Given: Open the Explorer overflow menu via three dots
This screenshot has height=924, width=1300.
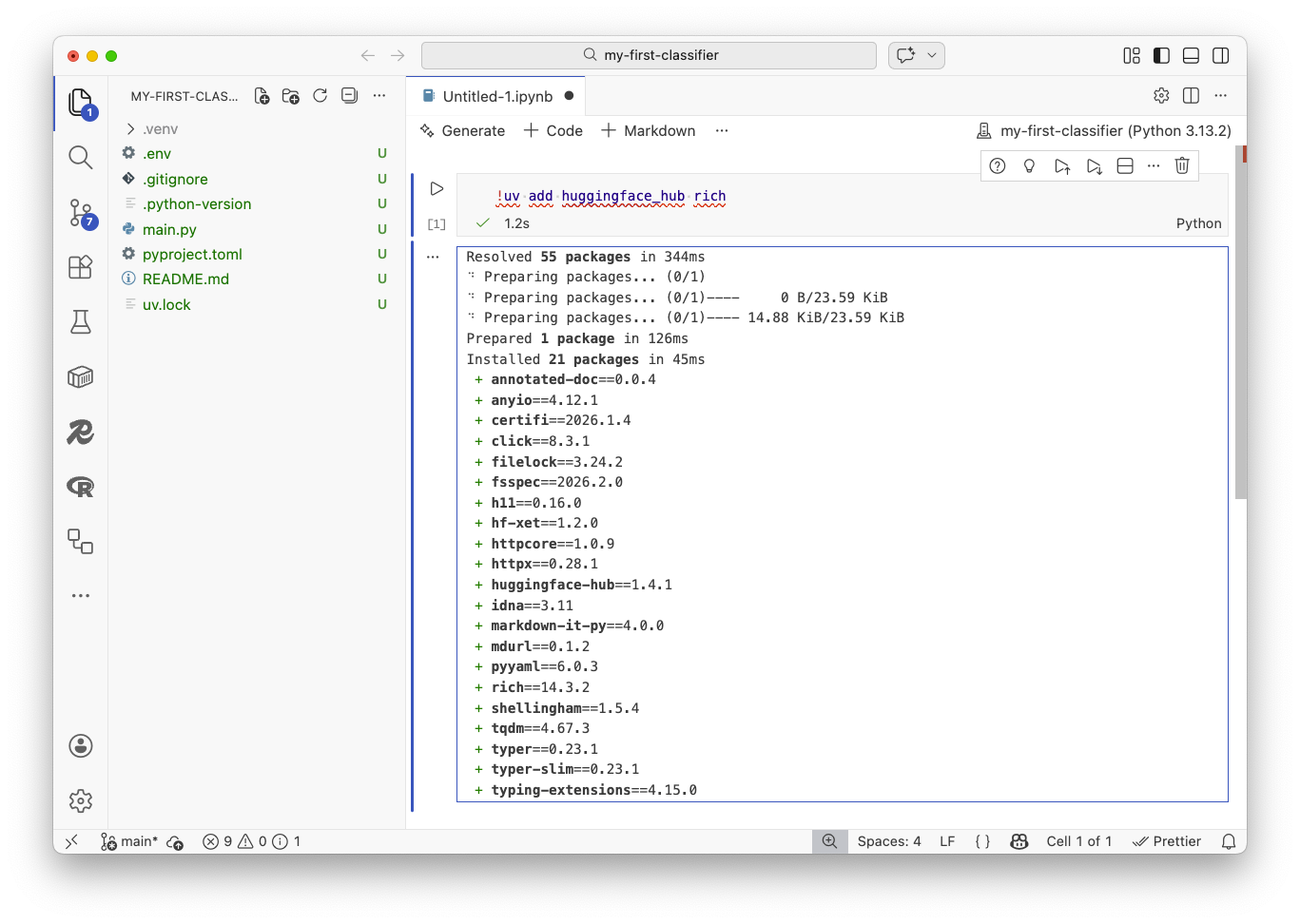Looking at the screenshot, I should click(379, 95).
